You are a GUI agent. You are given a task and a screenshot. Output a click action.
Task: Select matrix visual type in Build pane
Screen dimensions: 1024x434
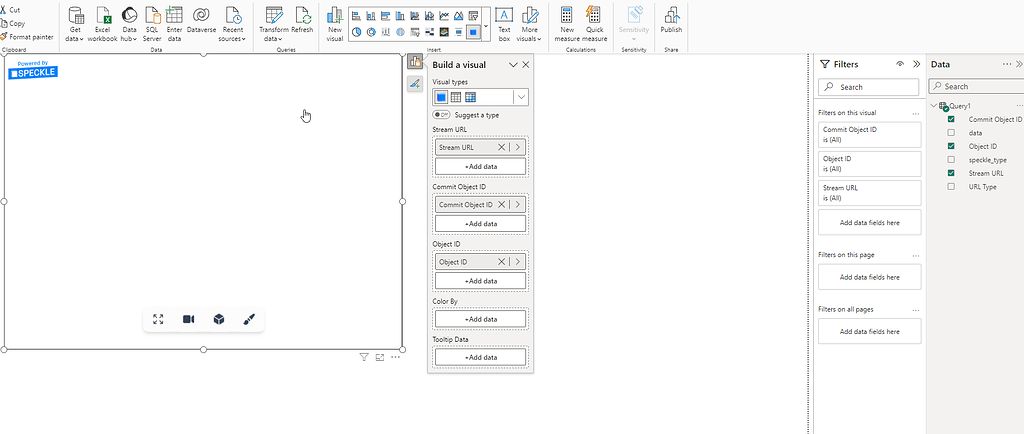coord(470,97)
